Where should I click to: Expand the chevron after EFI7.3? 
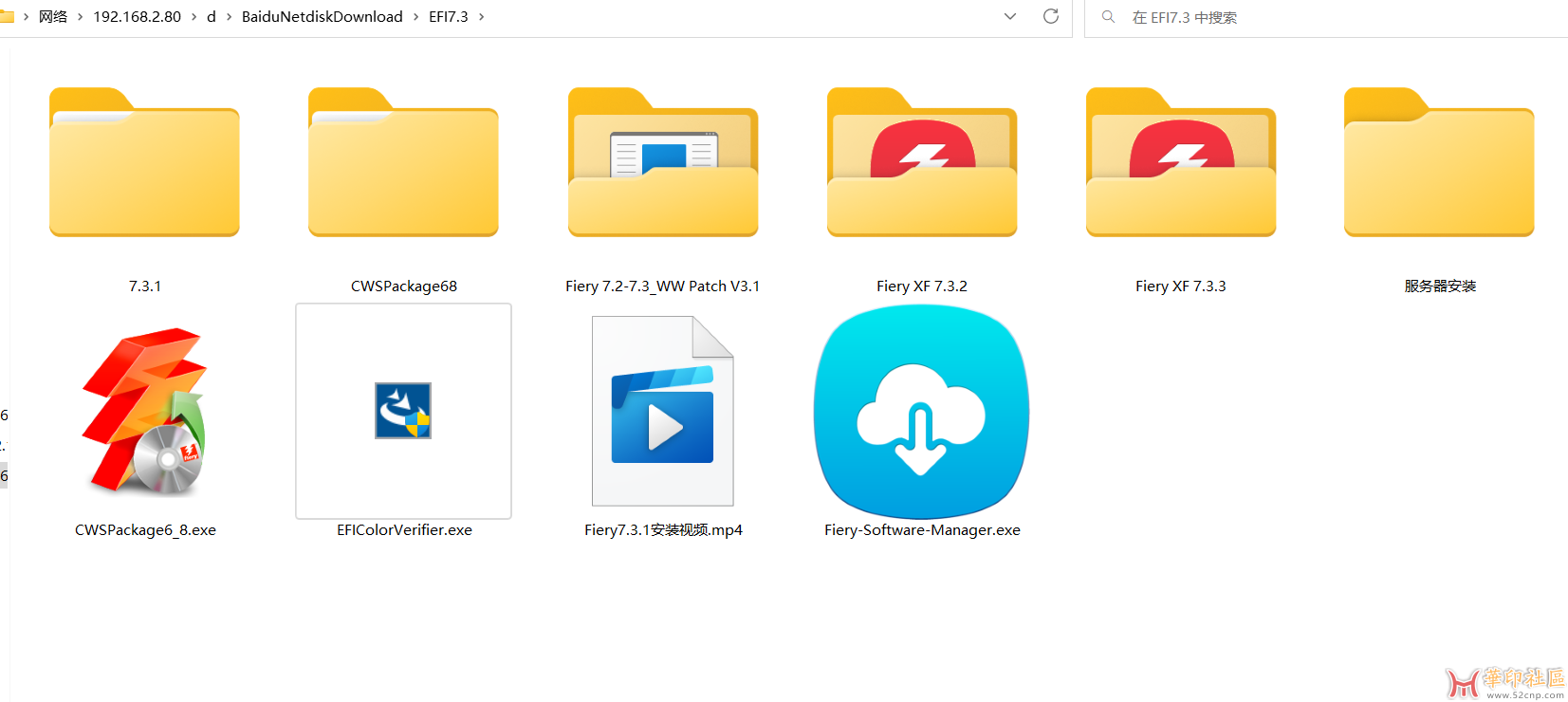pyautogui.click(x=482, y=17)
